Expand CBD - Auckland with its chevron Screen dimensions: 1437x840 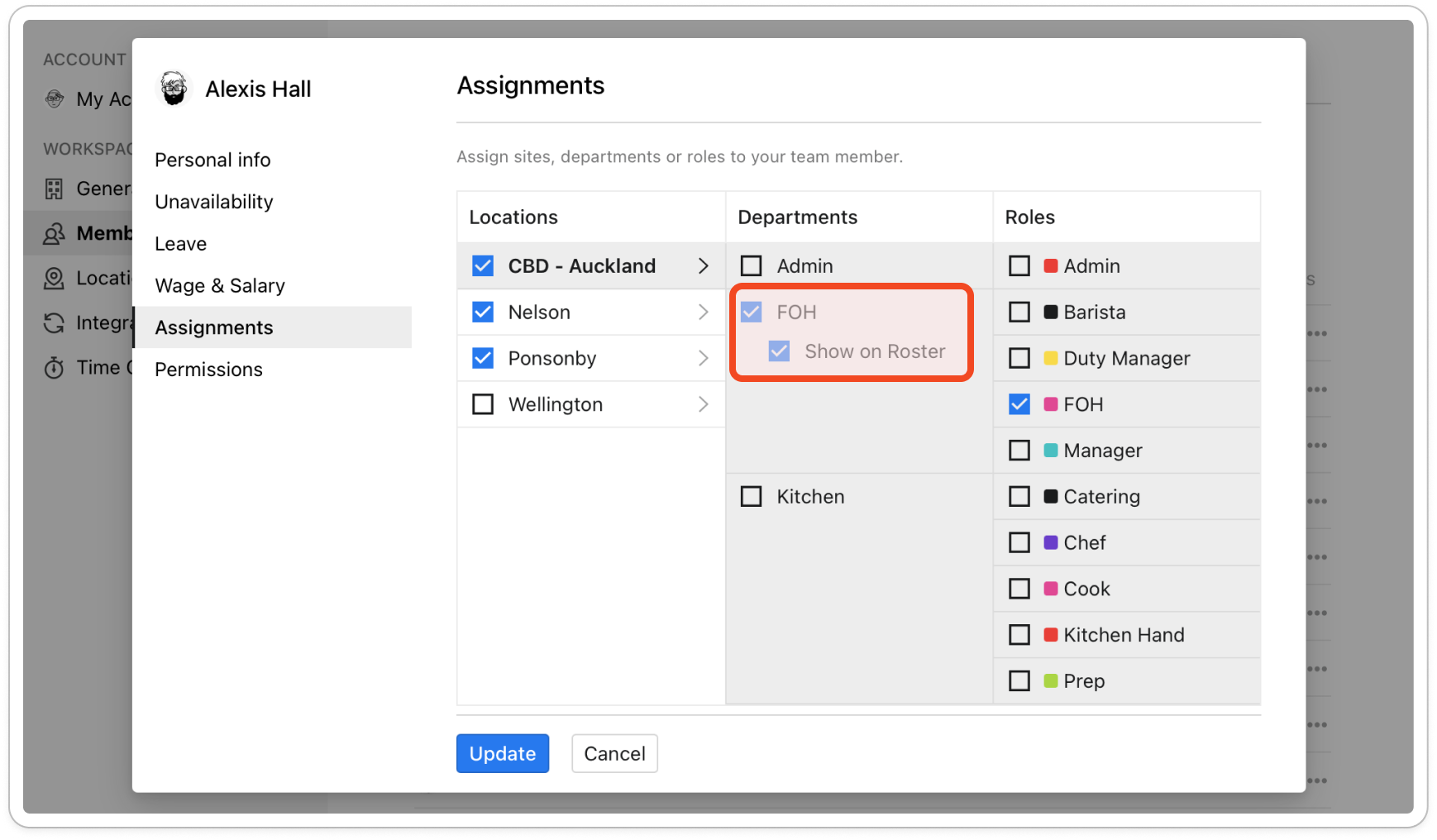click(703, 265)
